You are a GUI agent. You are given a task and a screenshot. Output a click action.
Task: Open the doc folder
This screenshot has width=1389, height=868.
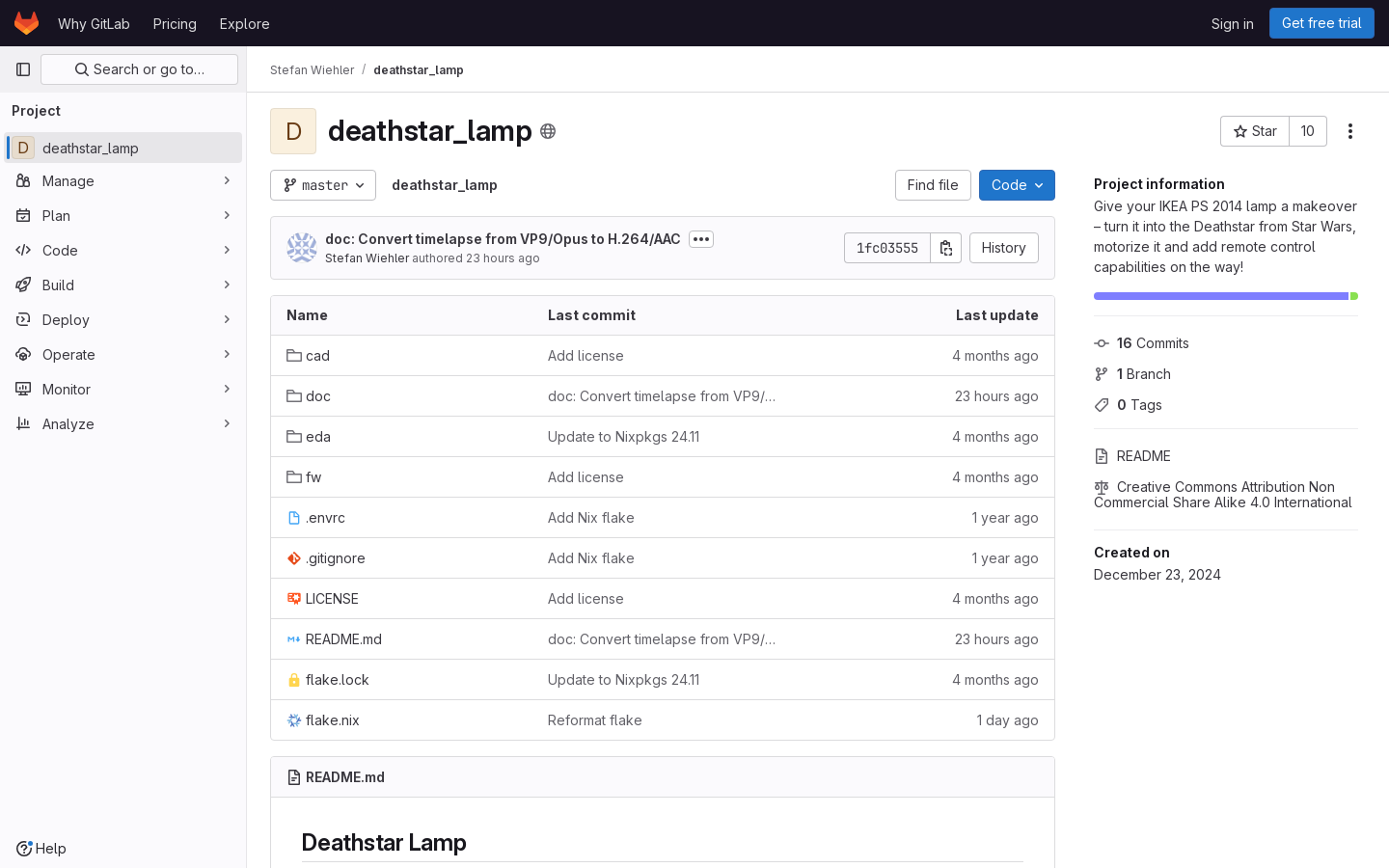pyautogui.click(x=318, y=396)
